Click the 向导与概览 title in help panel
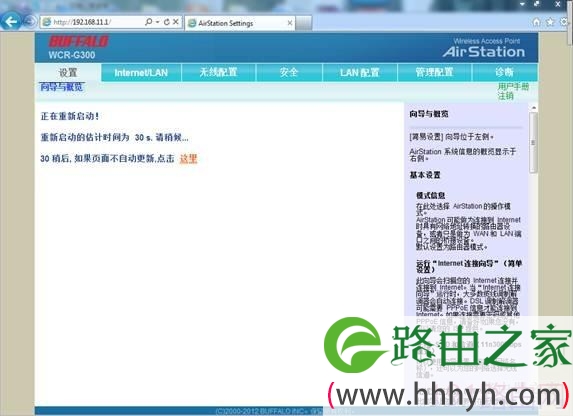Viewport: 573px width, 416px height. (429, 114)
